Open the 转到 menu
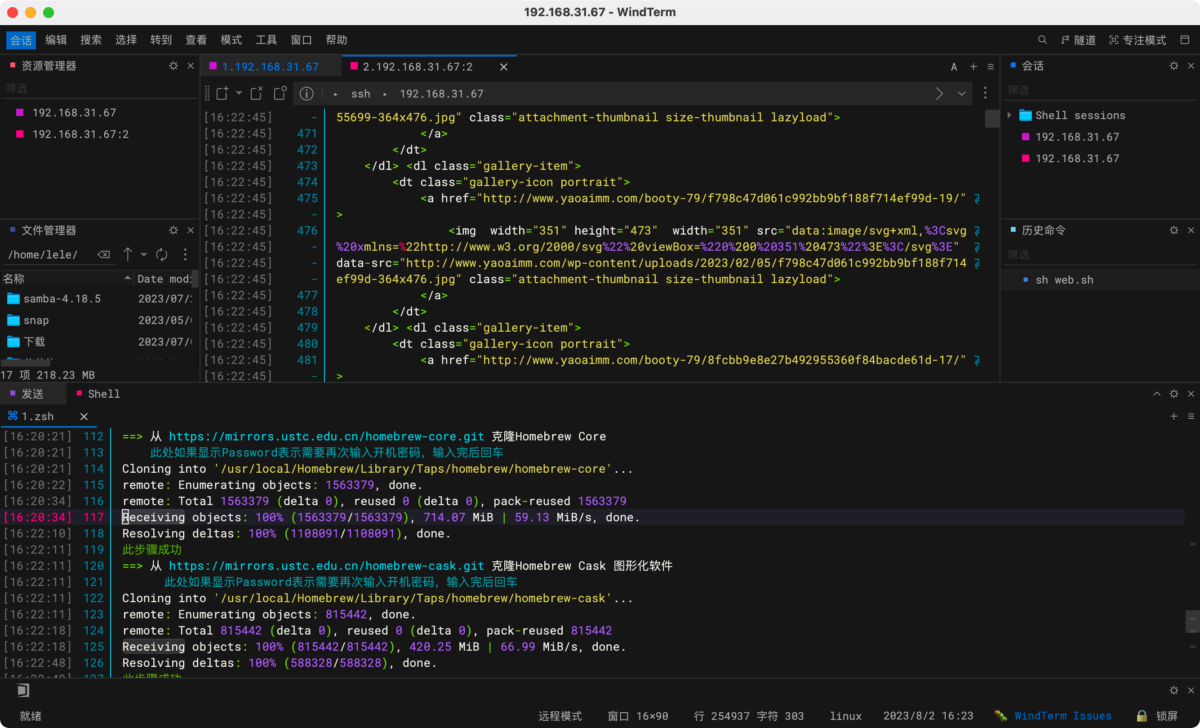1200x728 pixels. 161,40
